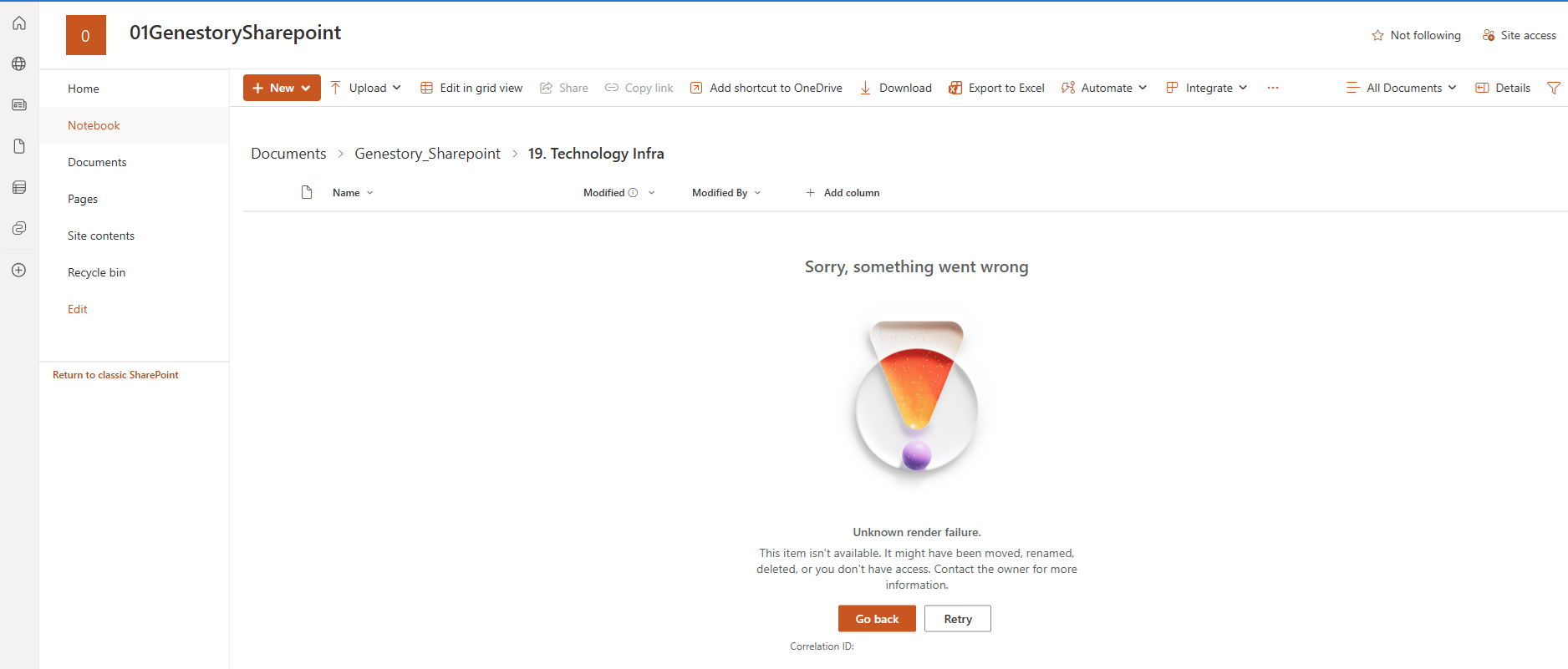Open the news icon in app bar
1568x669 pixels.
pos(19,105)
